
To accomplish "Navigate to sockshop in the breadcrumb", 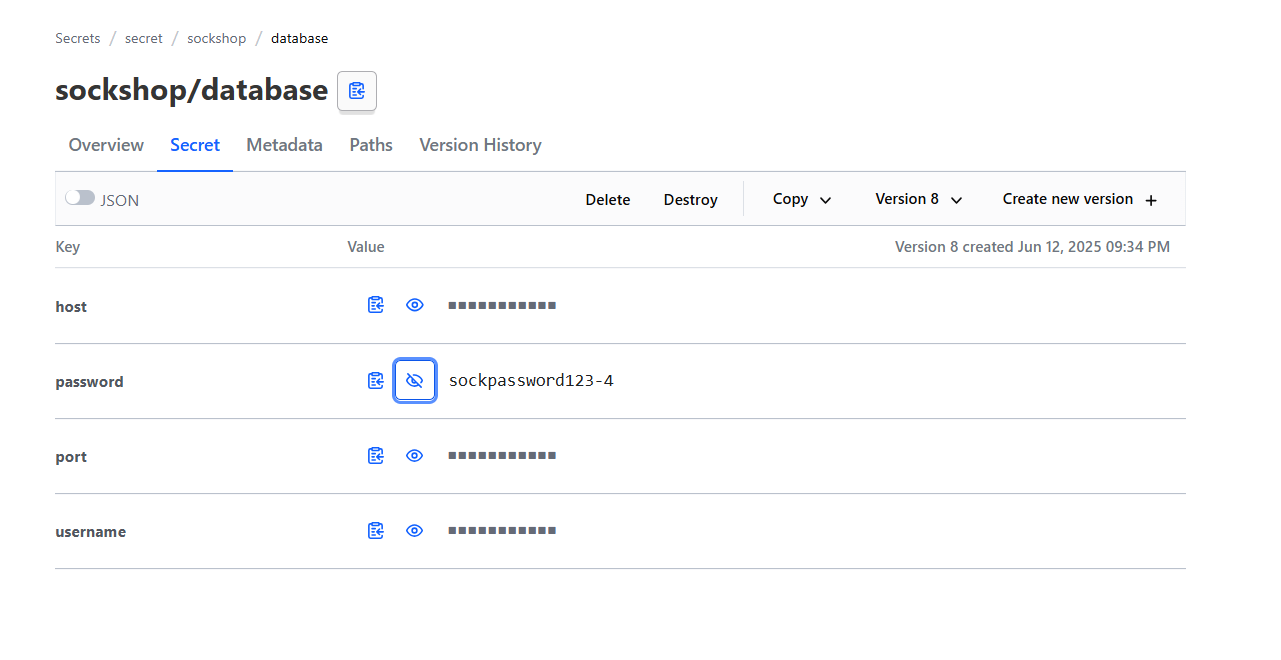I will pos(216,38).
